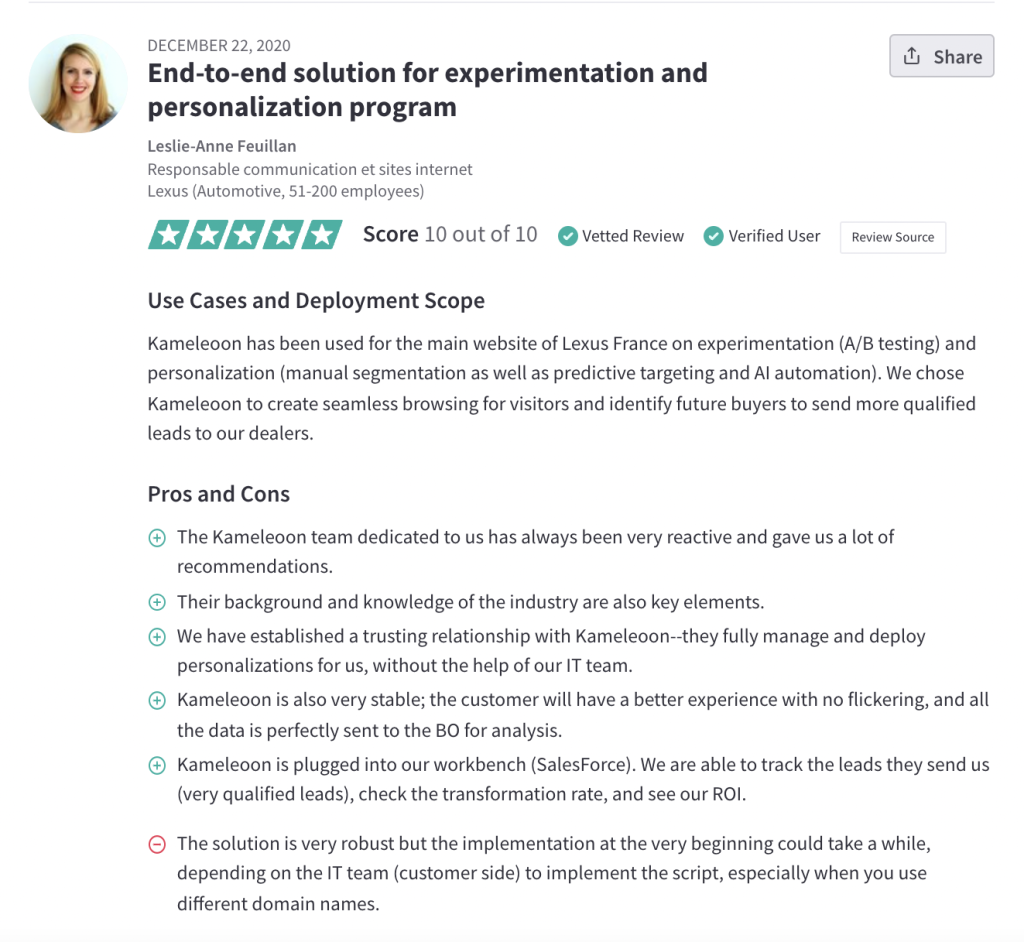Click the Vetted Review label

tap(633, 236)
